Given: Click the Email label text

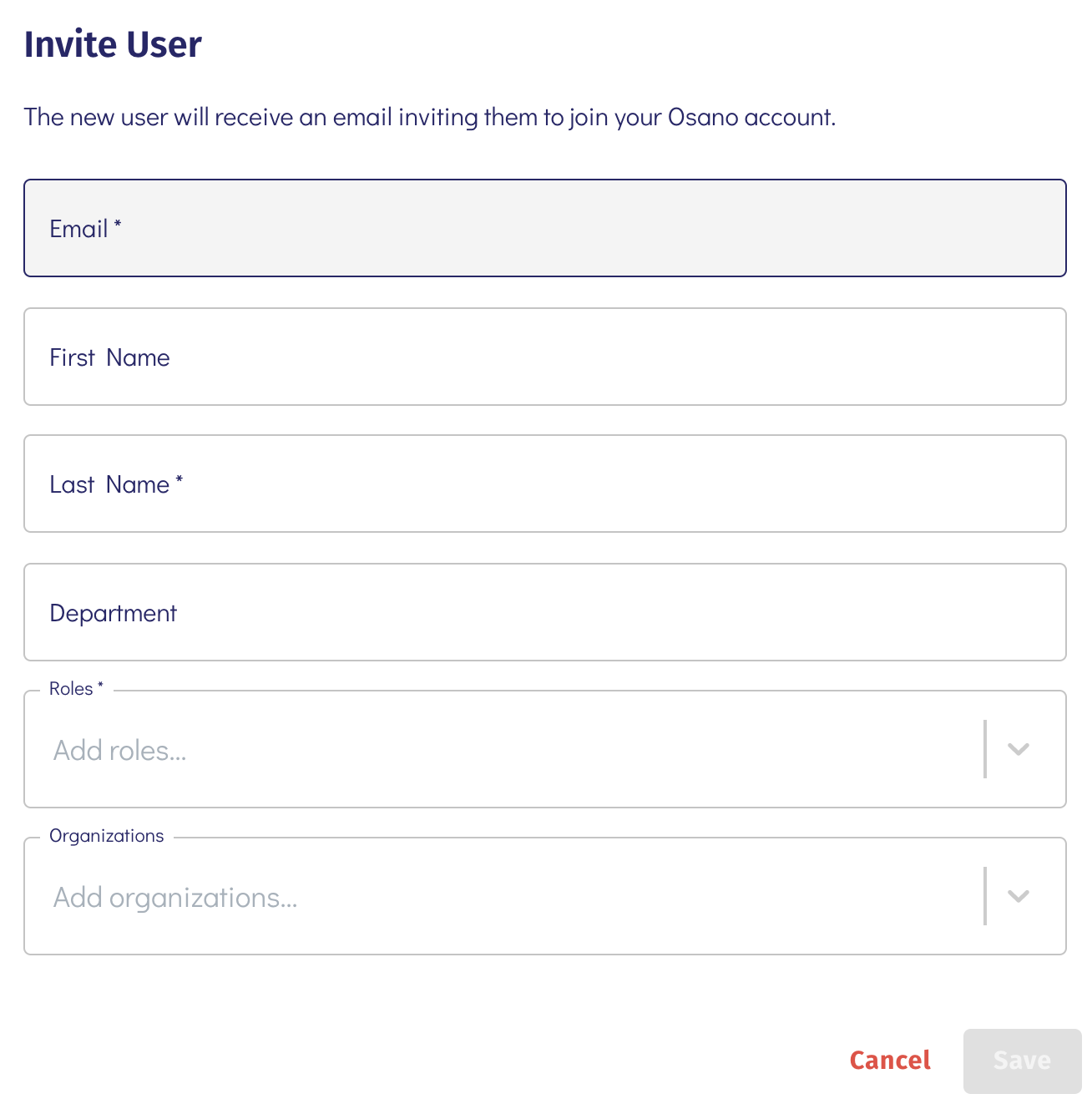Looking at the screenshot, I should (x=78, y=229).
